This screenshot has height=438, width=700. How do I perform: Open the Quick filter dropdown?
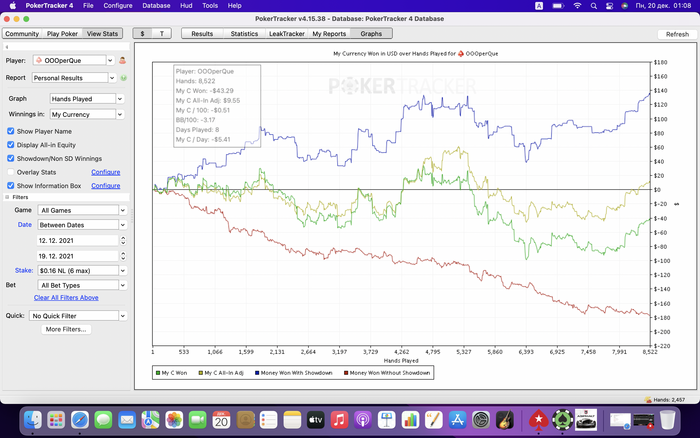78,316
